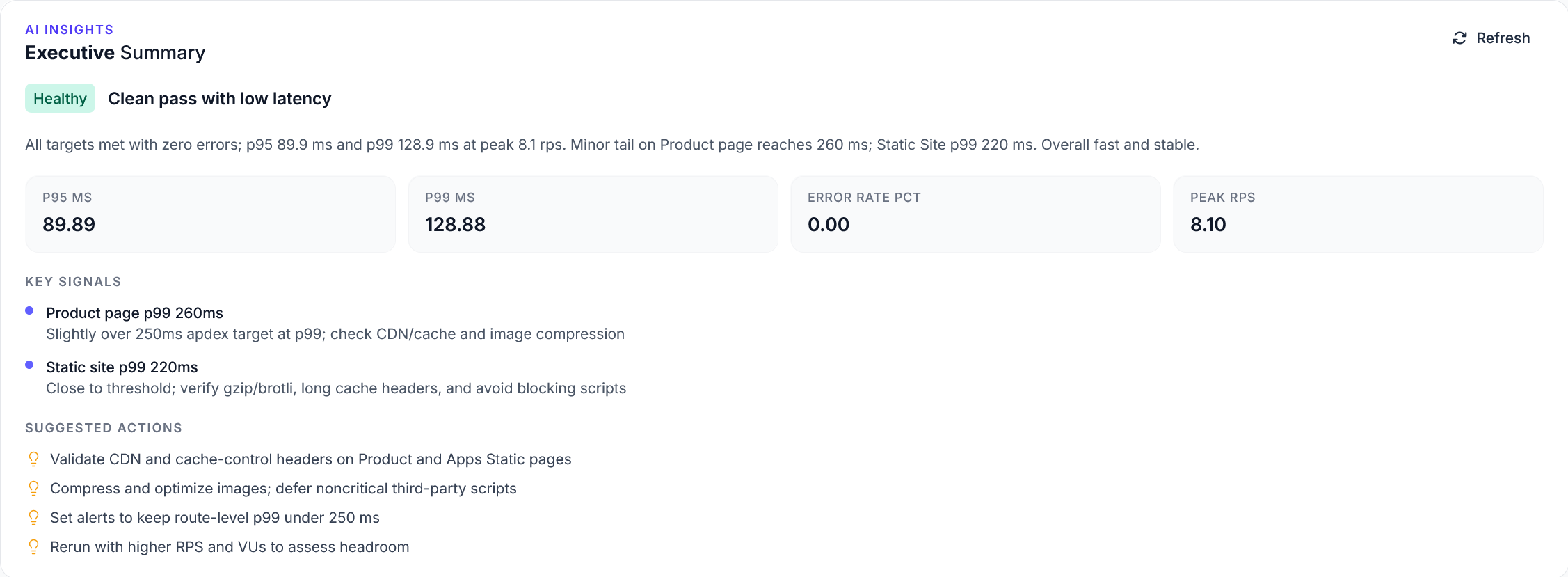Viewport: 1568px width, 577px height.
Task: Click the Static site p99 bullet dot
Action: pos(29,365)
